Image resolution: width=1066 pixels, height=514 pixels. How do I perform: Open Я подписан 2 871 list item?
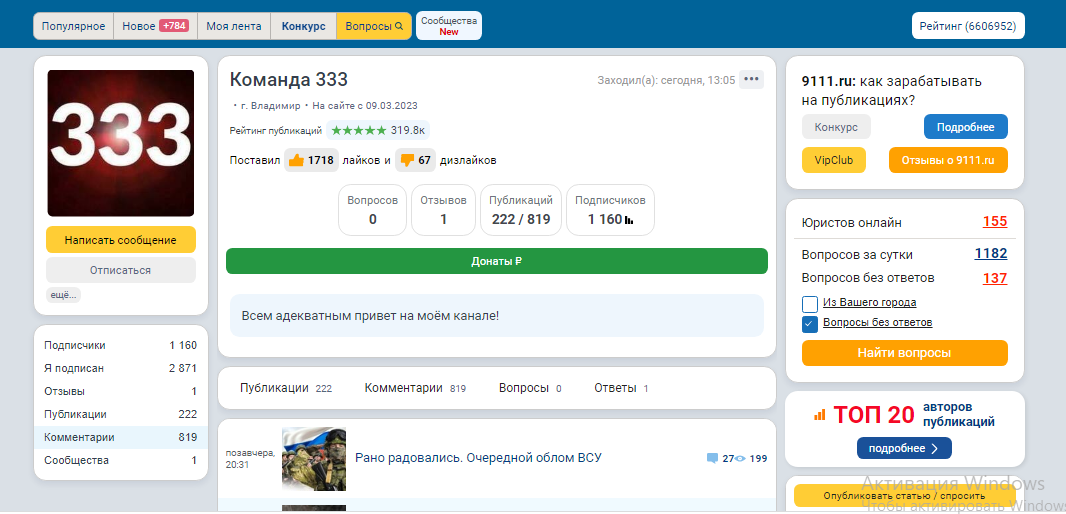121,369
